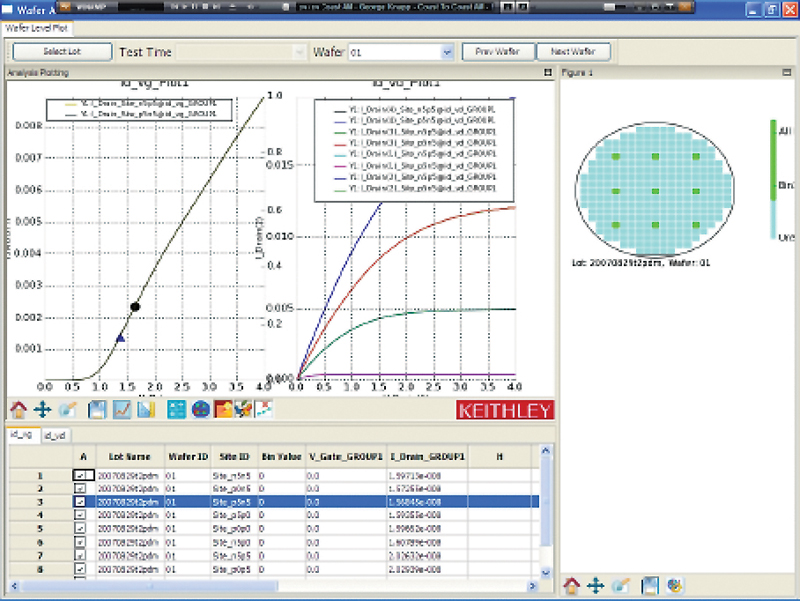800x601 pixels.
Task: Click the home icon under the Figure 1 panel
Action: coord(572,585)
